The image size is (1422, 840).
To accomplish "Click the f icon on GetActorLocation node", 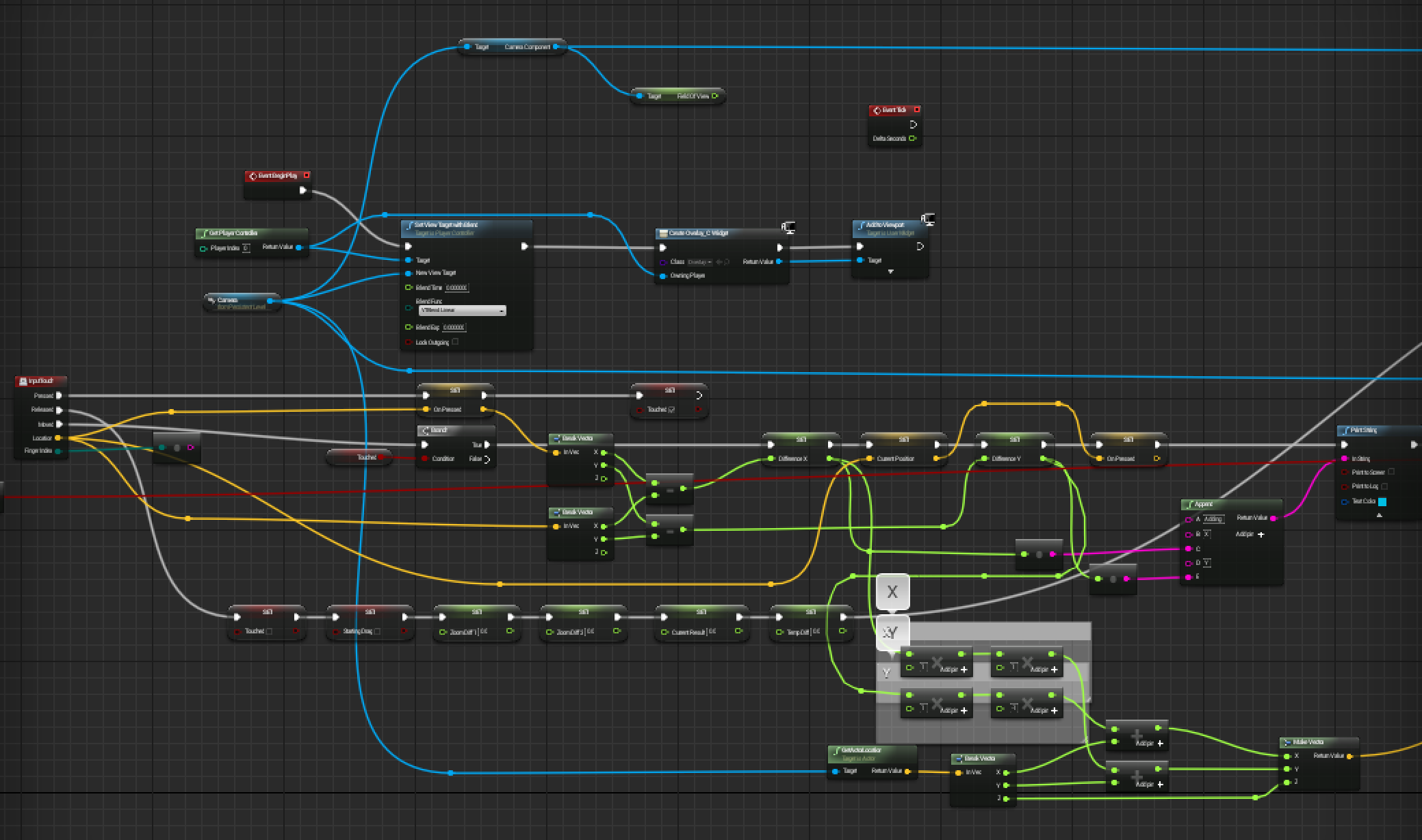I will point(836,751).
